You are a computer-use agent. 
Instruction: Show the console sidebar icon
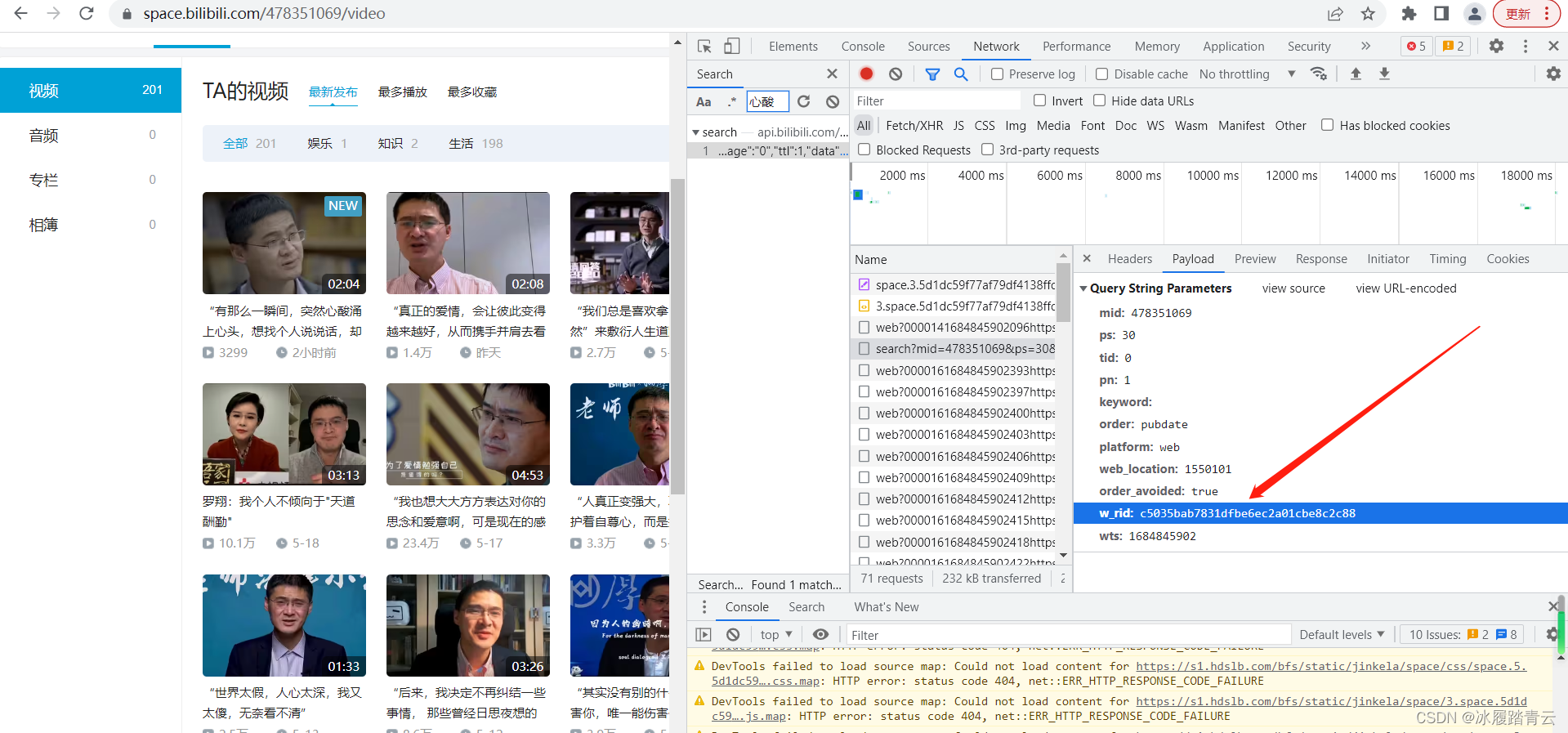(x=704, y=634)
